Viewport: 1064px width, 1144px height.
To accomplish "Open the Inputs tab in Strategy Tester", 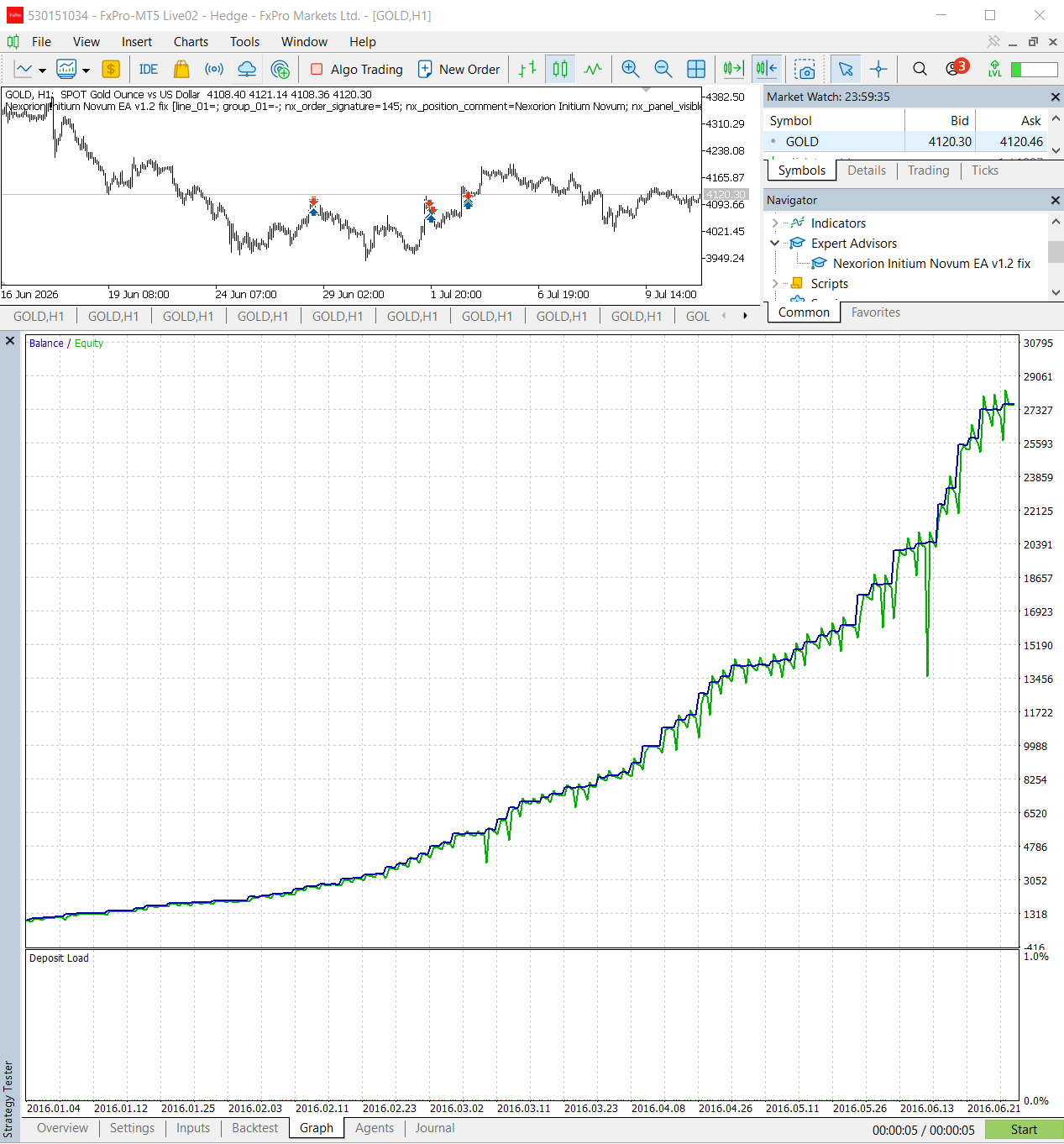I will (193, 1128).
